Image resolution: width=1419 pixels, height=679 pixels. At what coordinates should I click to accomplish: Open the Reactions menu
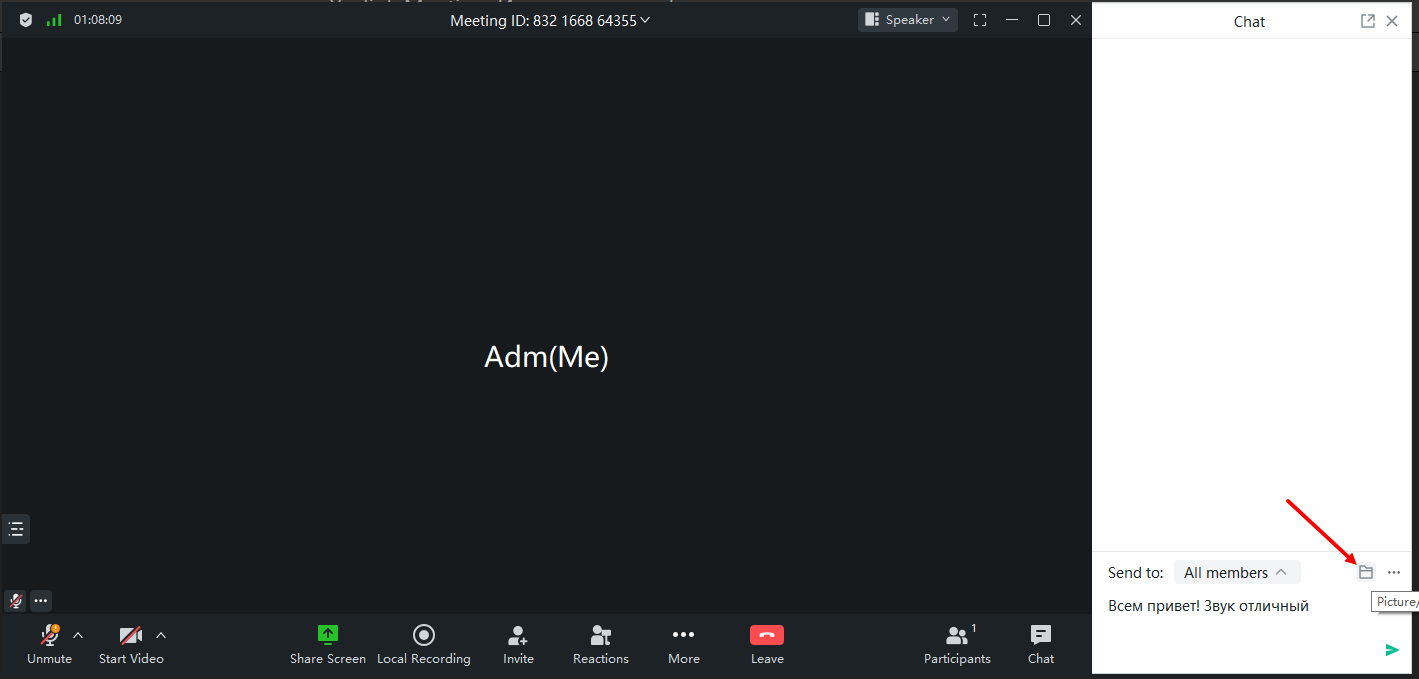(x=601, y=644)
